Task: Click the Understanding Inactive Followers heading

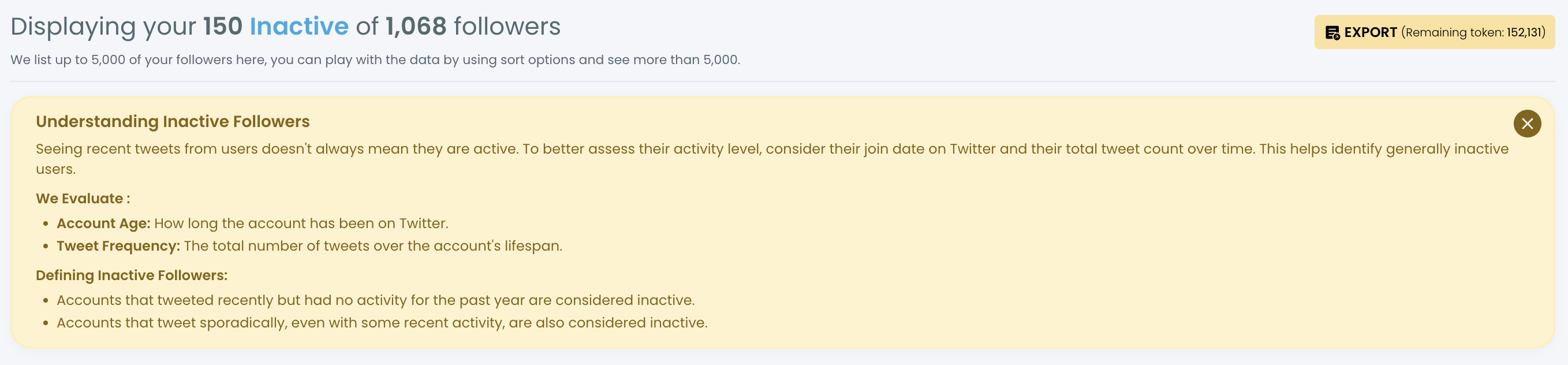Action: [x=172, y=121]
